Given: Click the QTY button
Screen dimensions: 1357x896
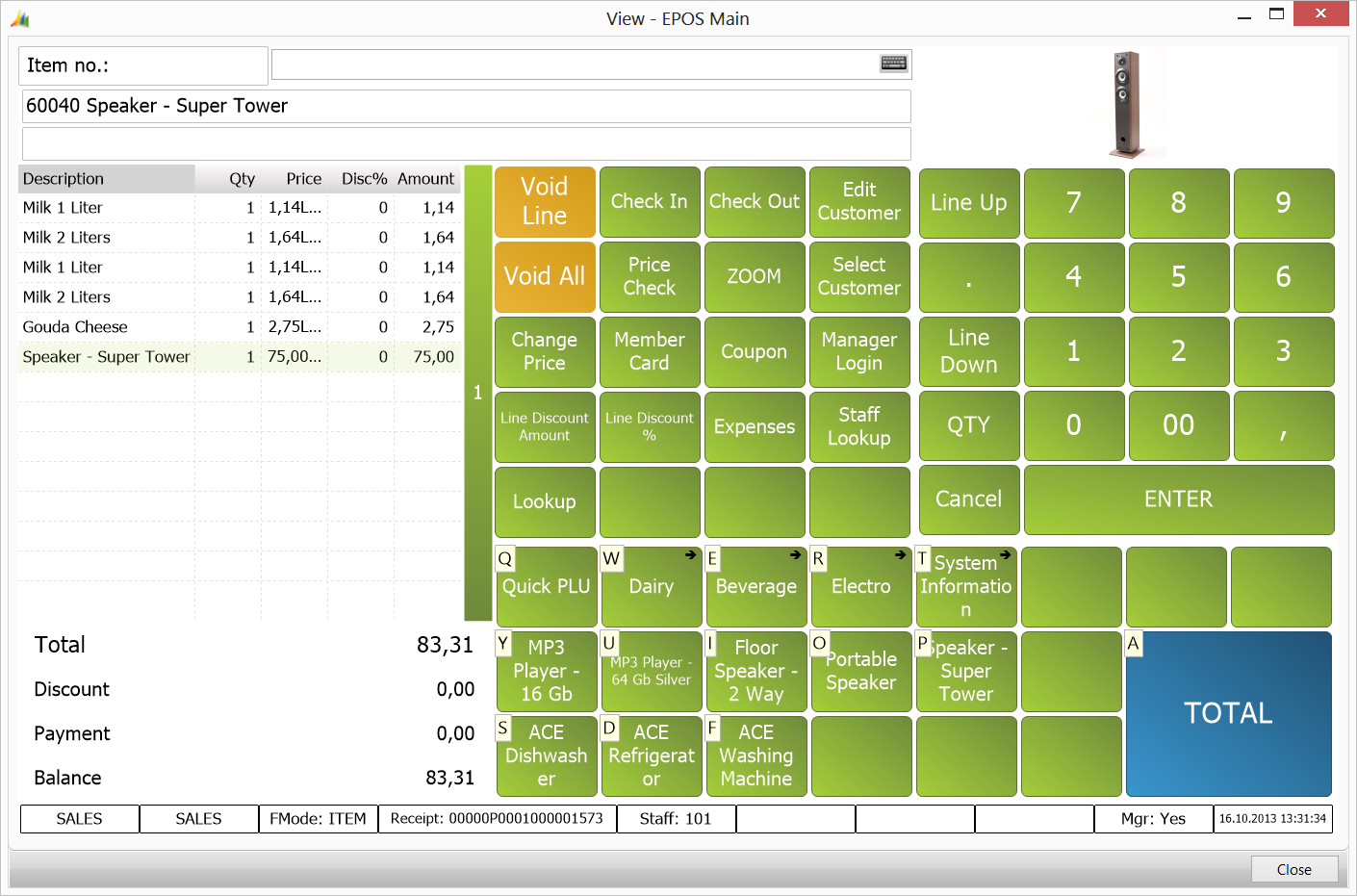Looking at the screenshot, I should (969, 425).
